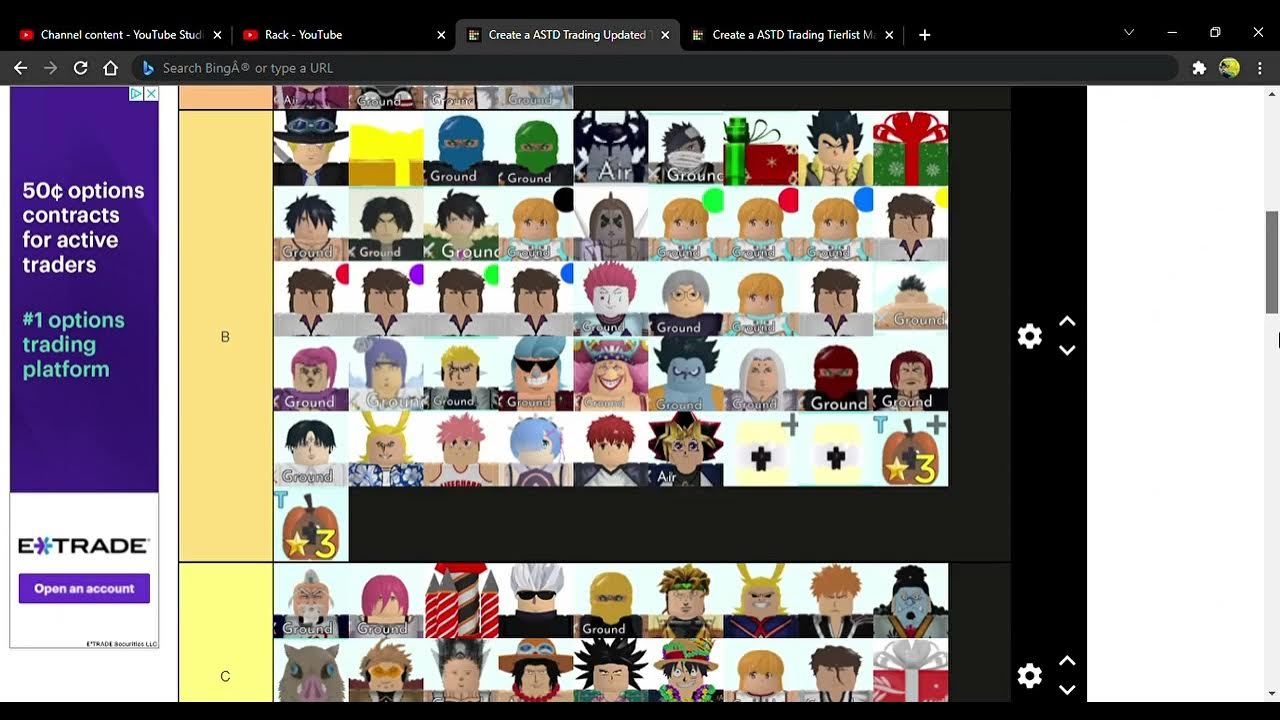Open the AdChoices info icon
The image size is (1280, 720).
(x=136, y=94)
